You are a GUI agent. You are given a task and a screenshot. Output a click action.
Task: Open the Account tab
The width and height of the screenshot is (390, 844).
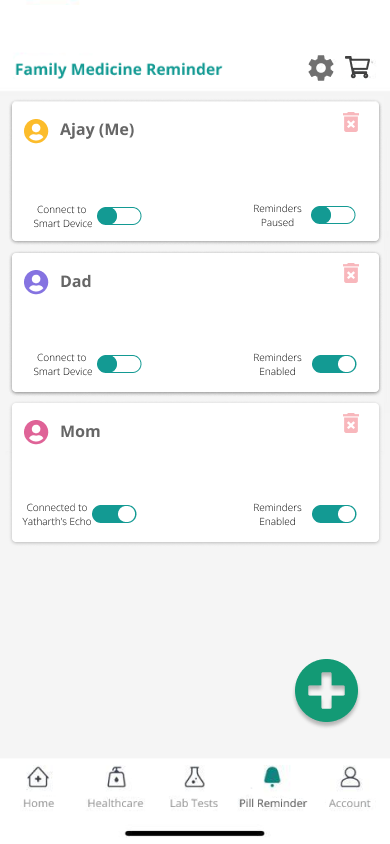[x=350, y=787]
